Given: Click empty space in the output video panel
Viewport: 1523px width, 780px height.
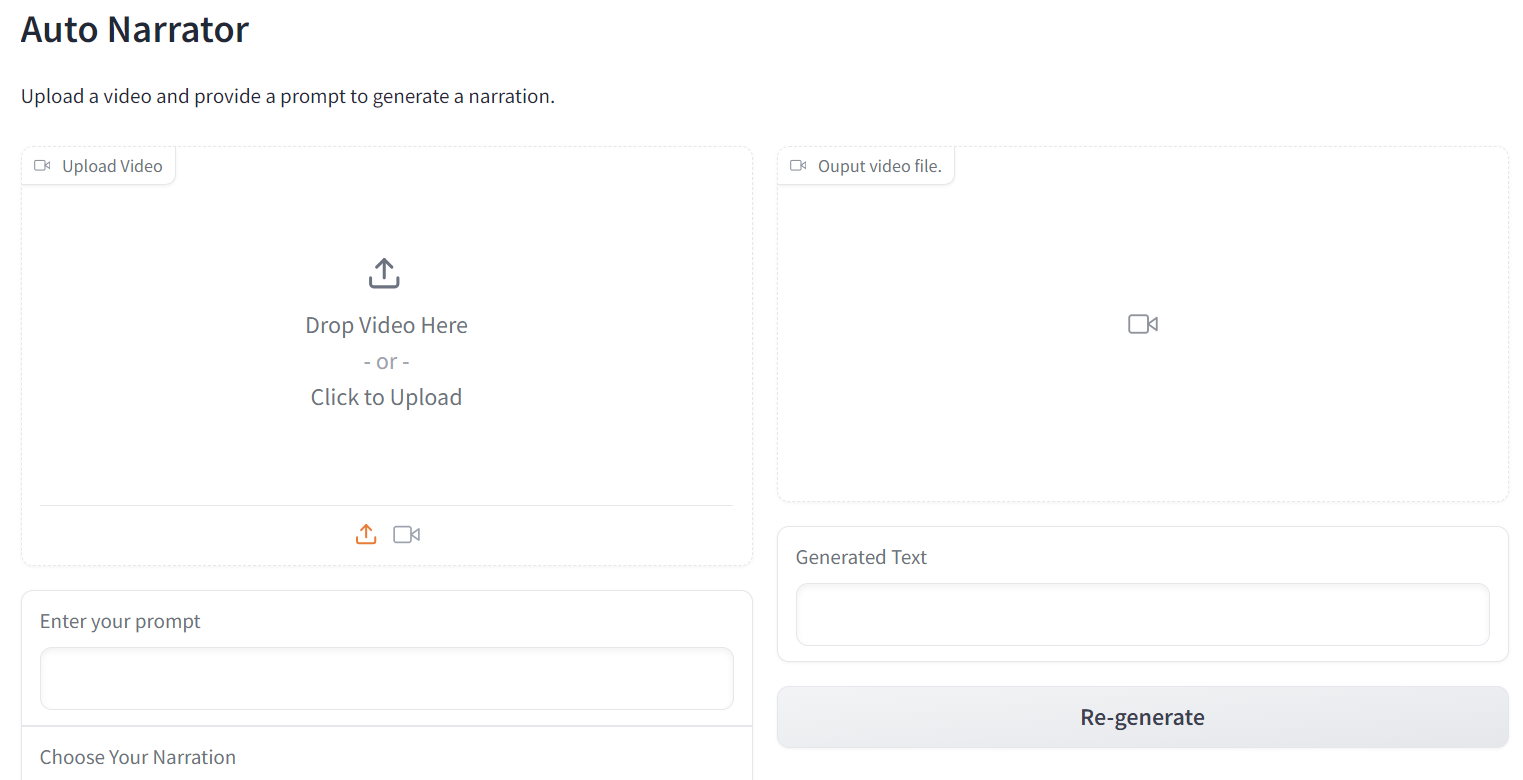Looking at the screenshot, I should point(1000,420).
